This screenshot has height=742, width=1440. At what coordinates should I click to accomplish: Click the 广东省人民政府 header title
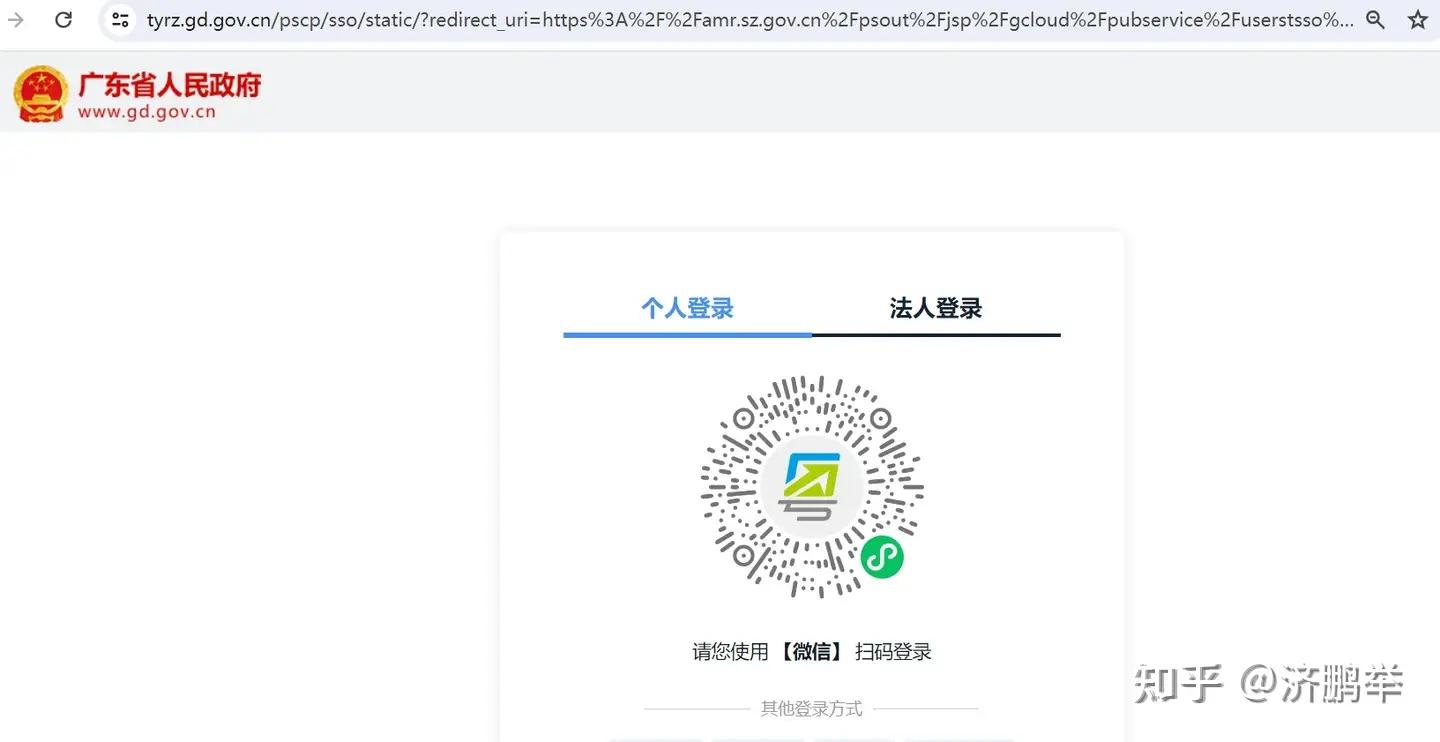(x=170, y=84)
